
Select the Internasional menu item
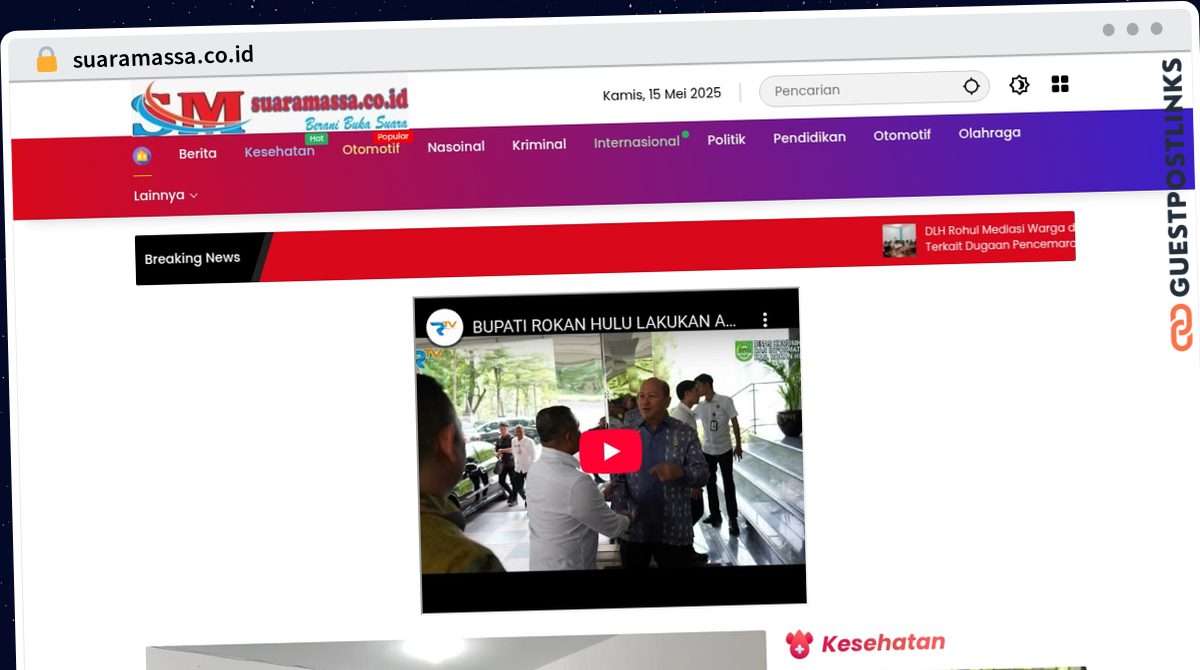[636, 142]
